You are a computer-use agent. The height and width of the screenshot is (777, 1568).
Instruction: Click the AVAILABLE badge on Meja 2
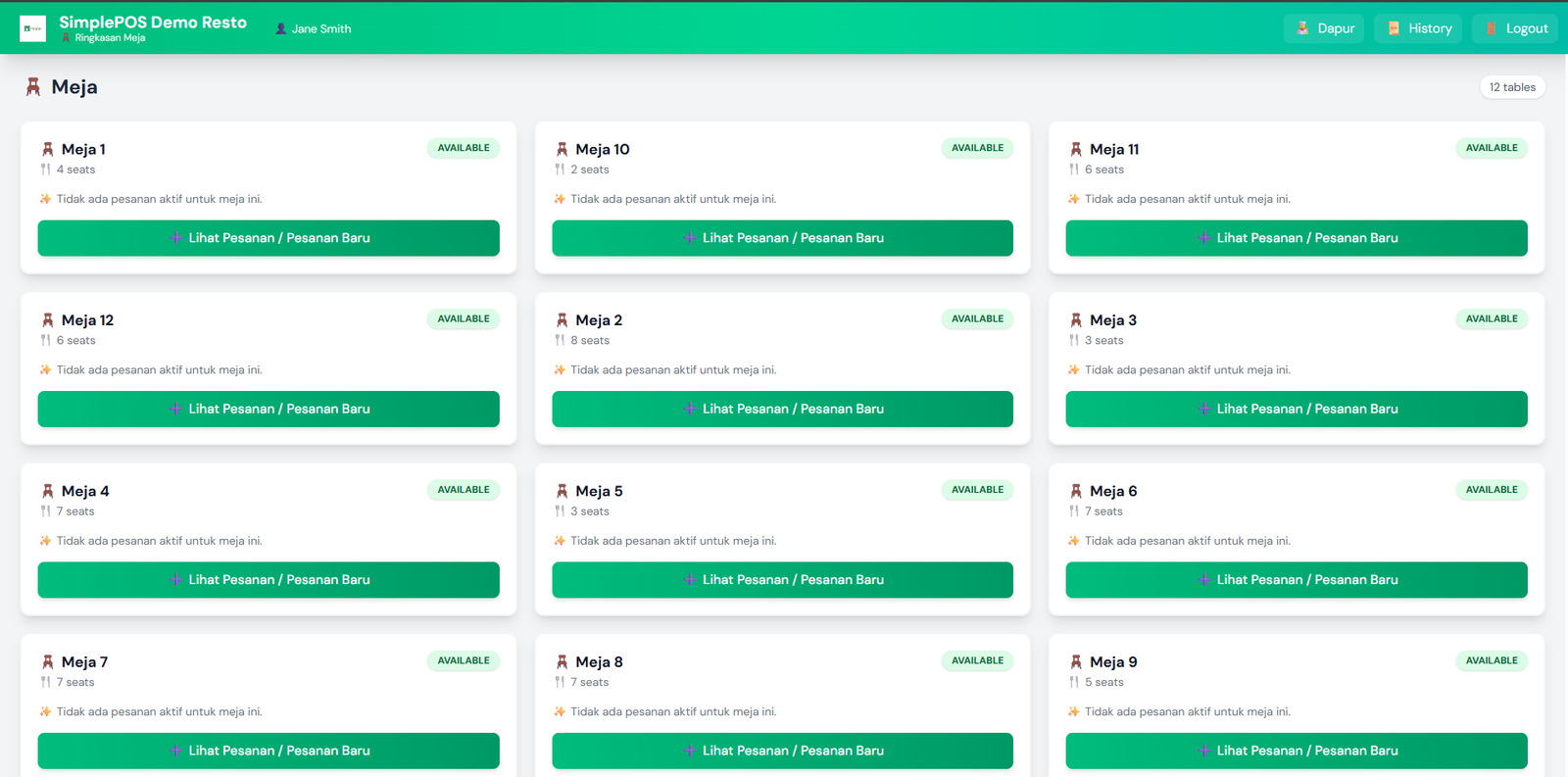click(x=977, y=318)
